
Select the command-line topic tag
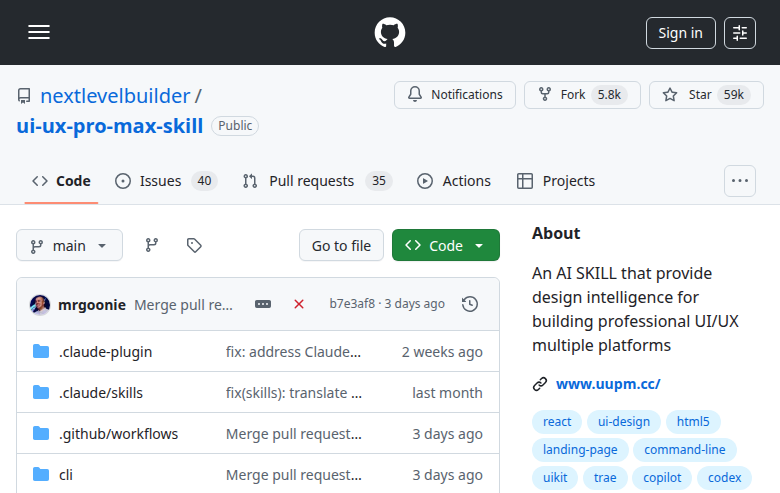pyautogui.click(x=685, y=450)
